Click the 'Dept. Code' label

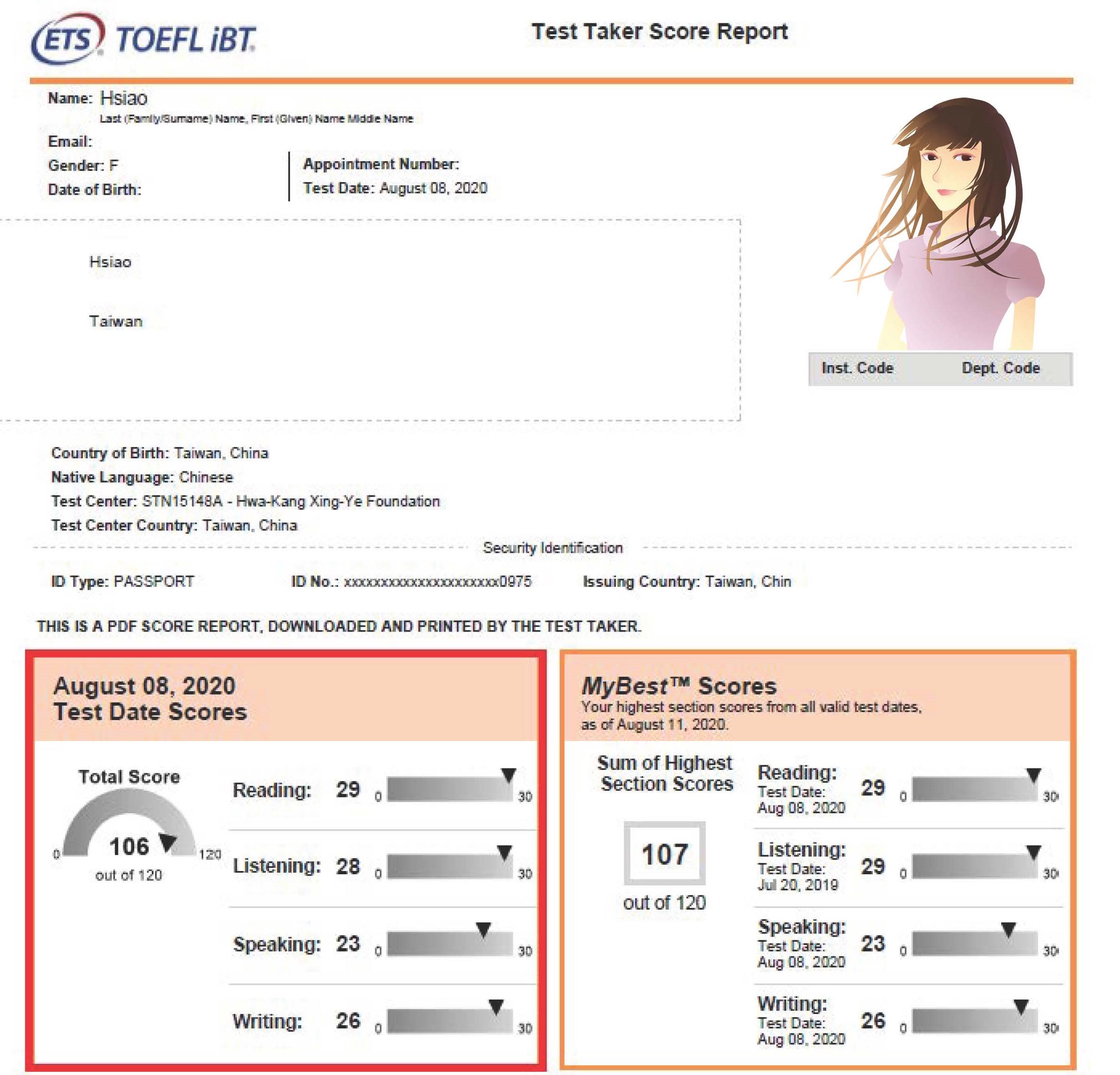coord(1001,367)
